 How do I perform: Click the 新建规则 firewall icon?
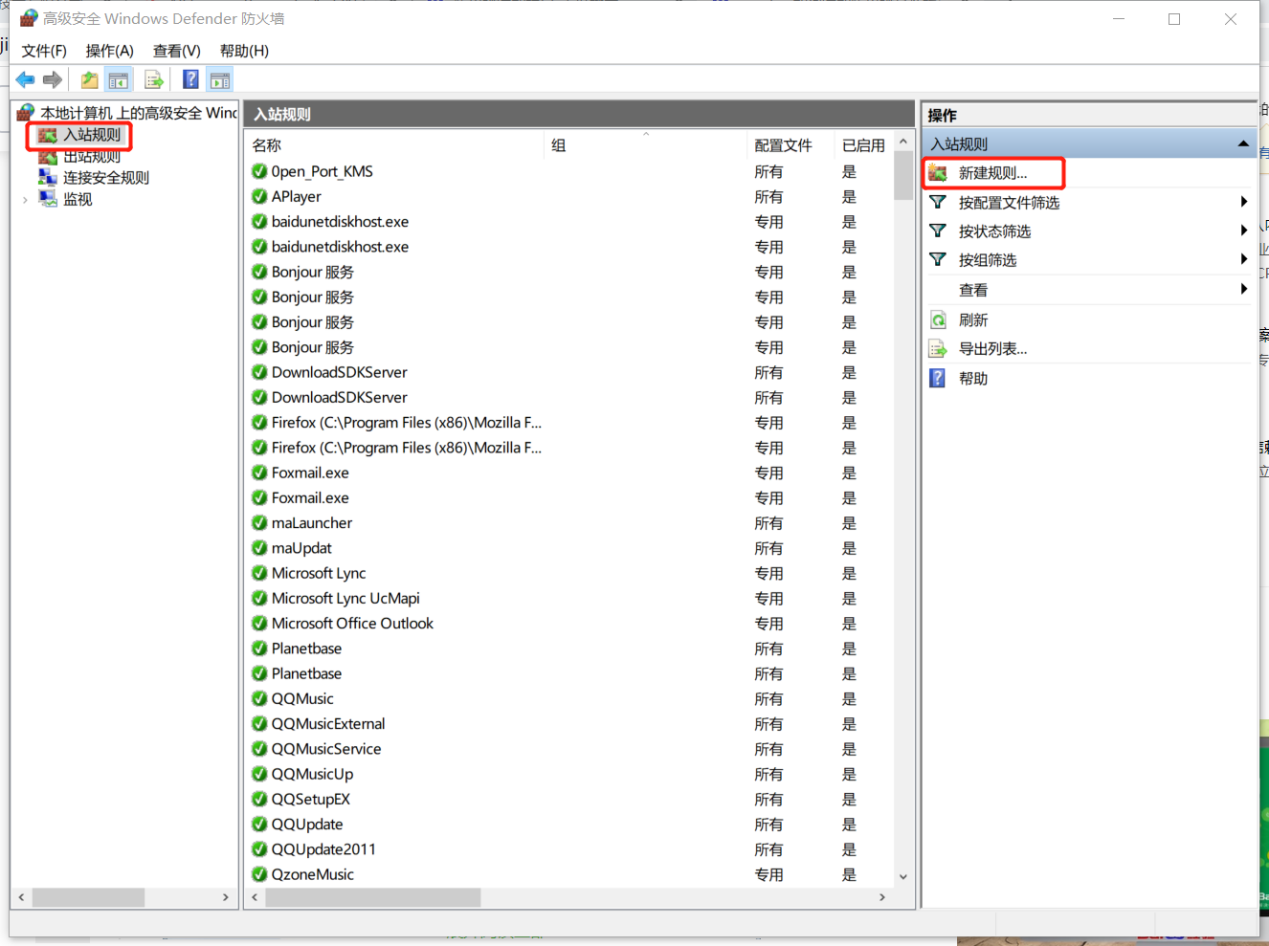coord(938,173)
